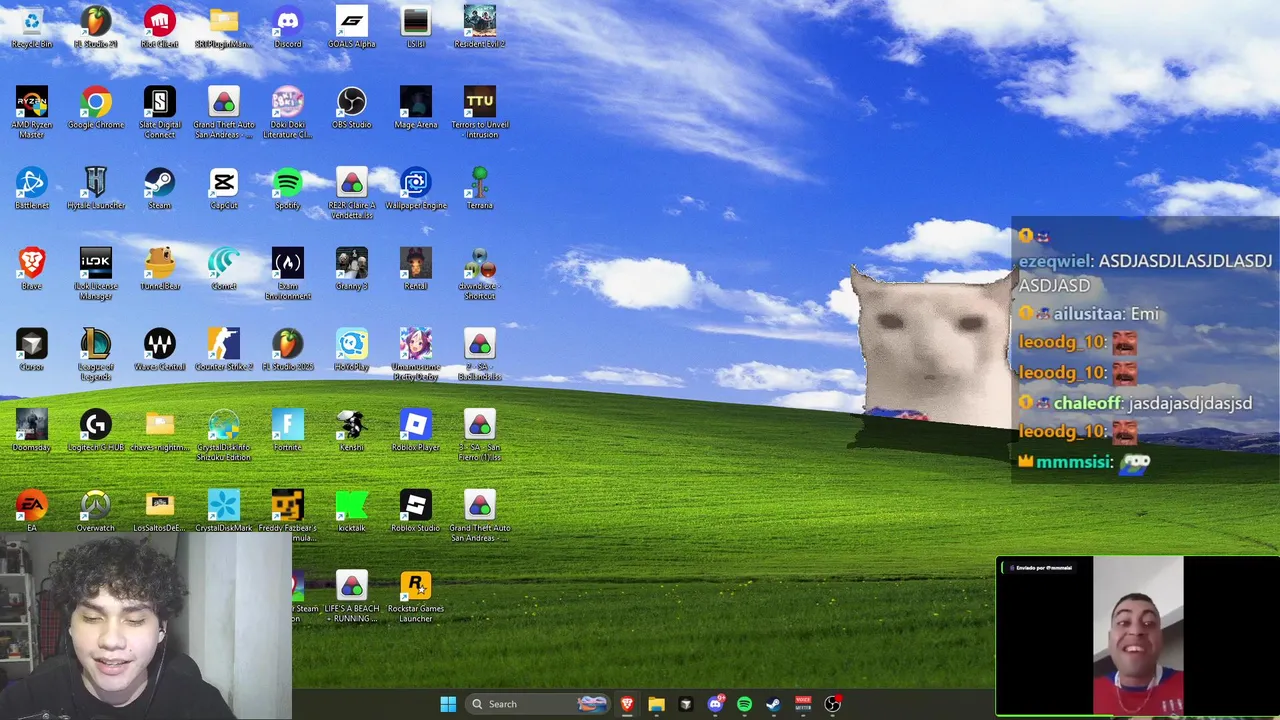
Task: Launch Roblox Player shortcut
Action: (416, 431)
